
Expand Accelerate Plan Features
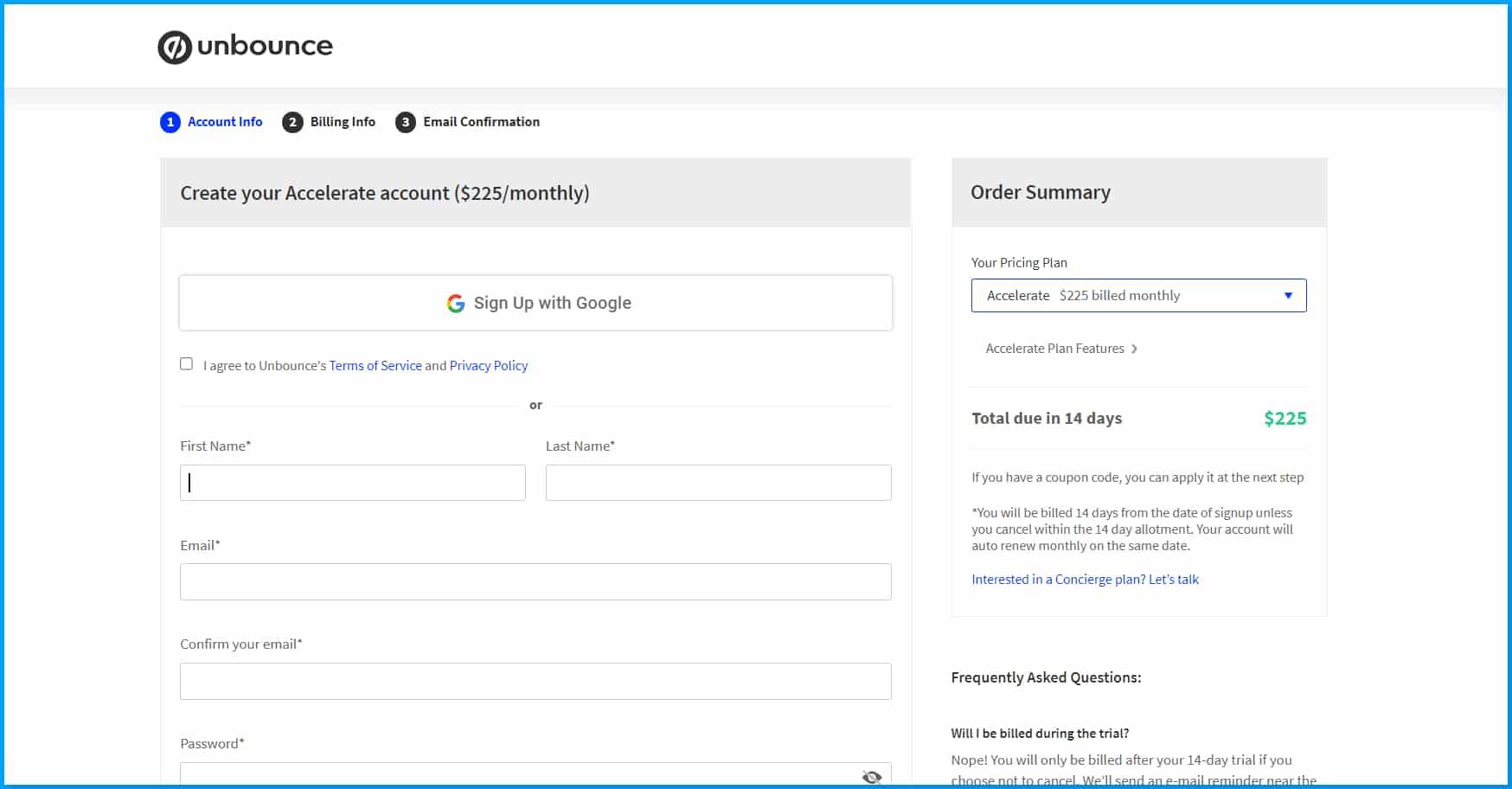1061,349
